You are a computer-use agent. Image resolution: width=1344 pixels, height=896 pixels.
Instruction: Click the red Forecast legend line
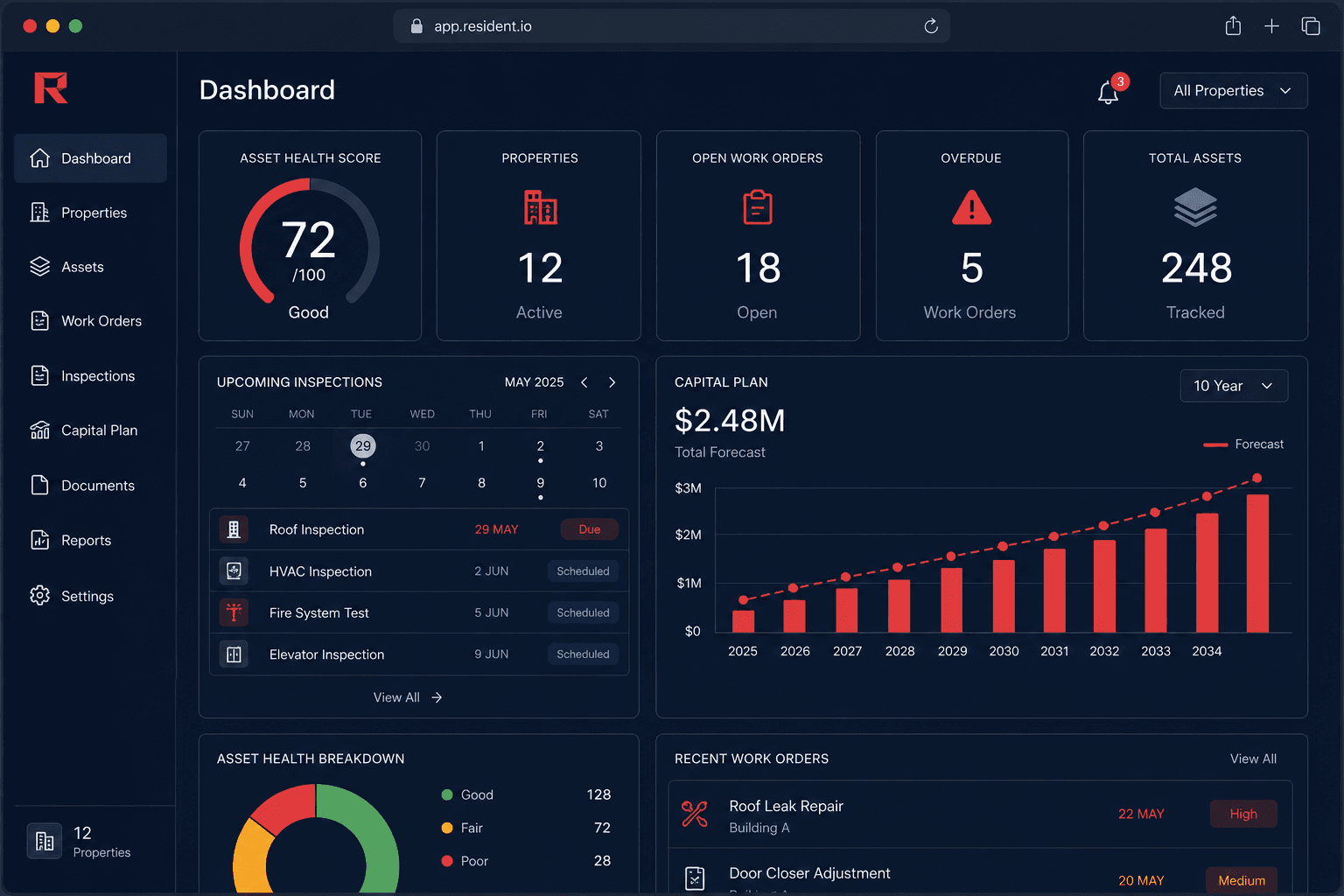pyautogui.click(x=1215, y=444)
